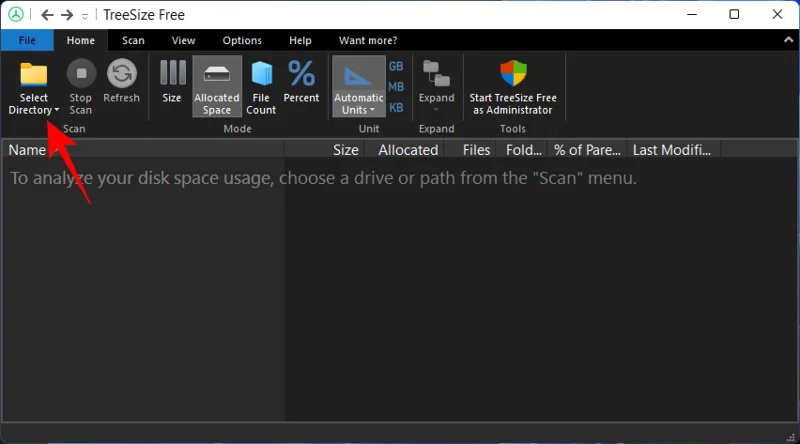
Task: Open the quick access toolbar dropdown
Action: click(85, 16)
